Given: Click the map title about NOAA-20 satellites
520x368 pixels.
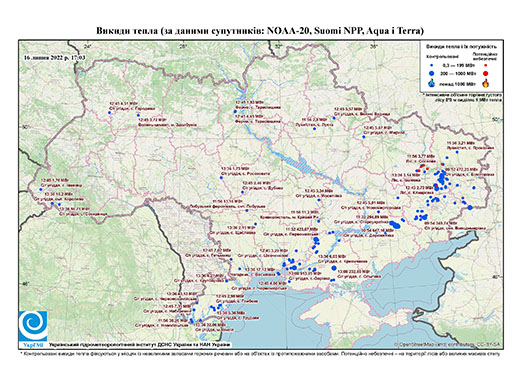Looking at the screenshot, I should [260, 31].
